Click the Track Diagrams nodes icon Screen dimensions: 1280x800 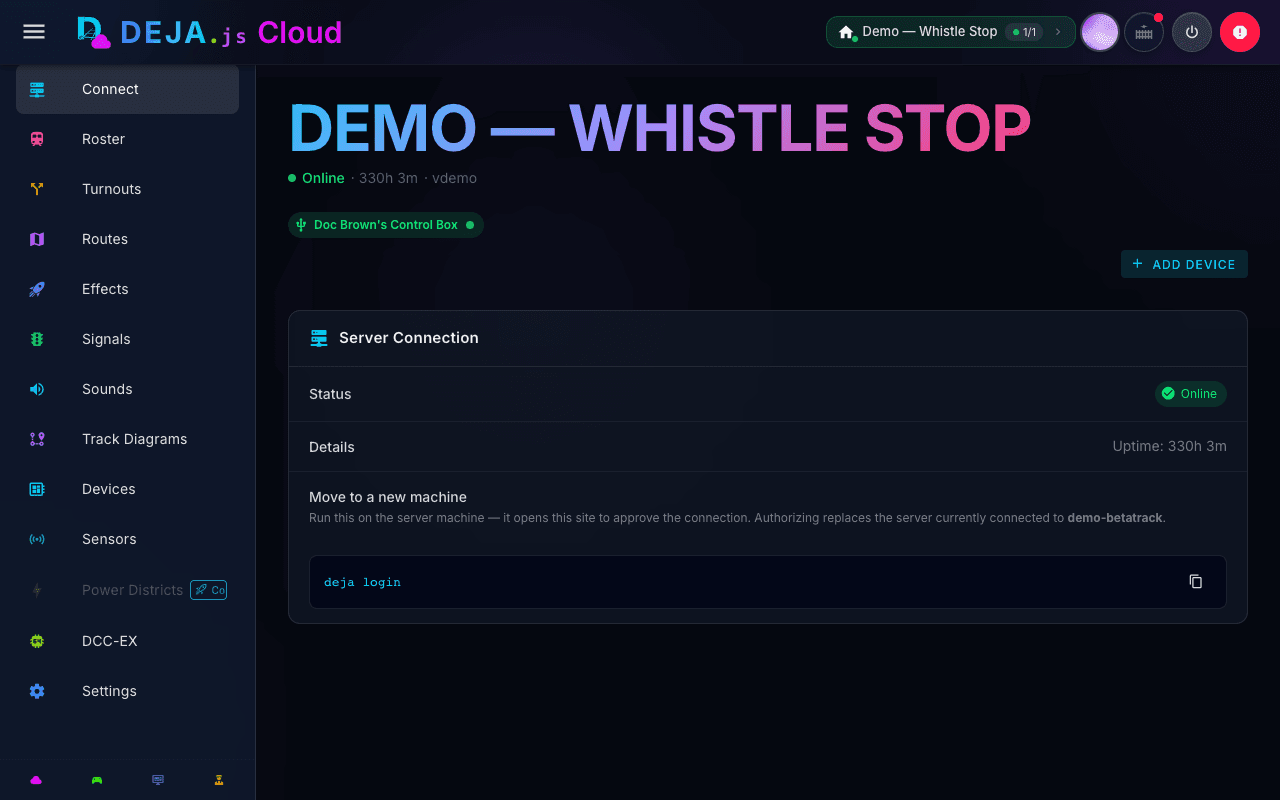point(37,439)
